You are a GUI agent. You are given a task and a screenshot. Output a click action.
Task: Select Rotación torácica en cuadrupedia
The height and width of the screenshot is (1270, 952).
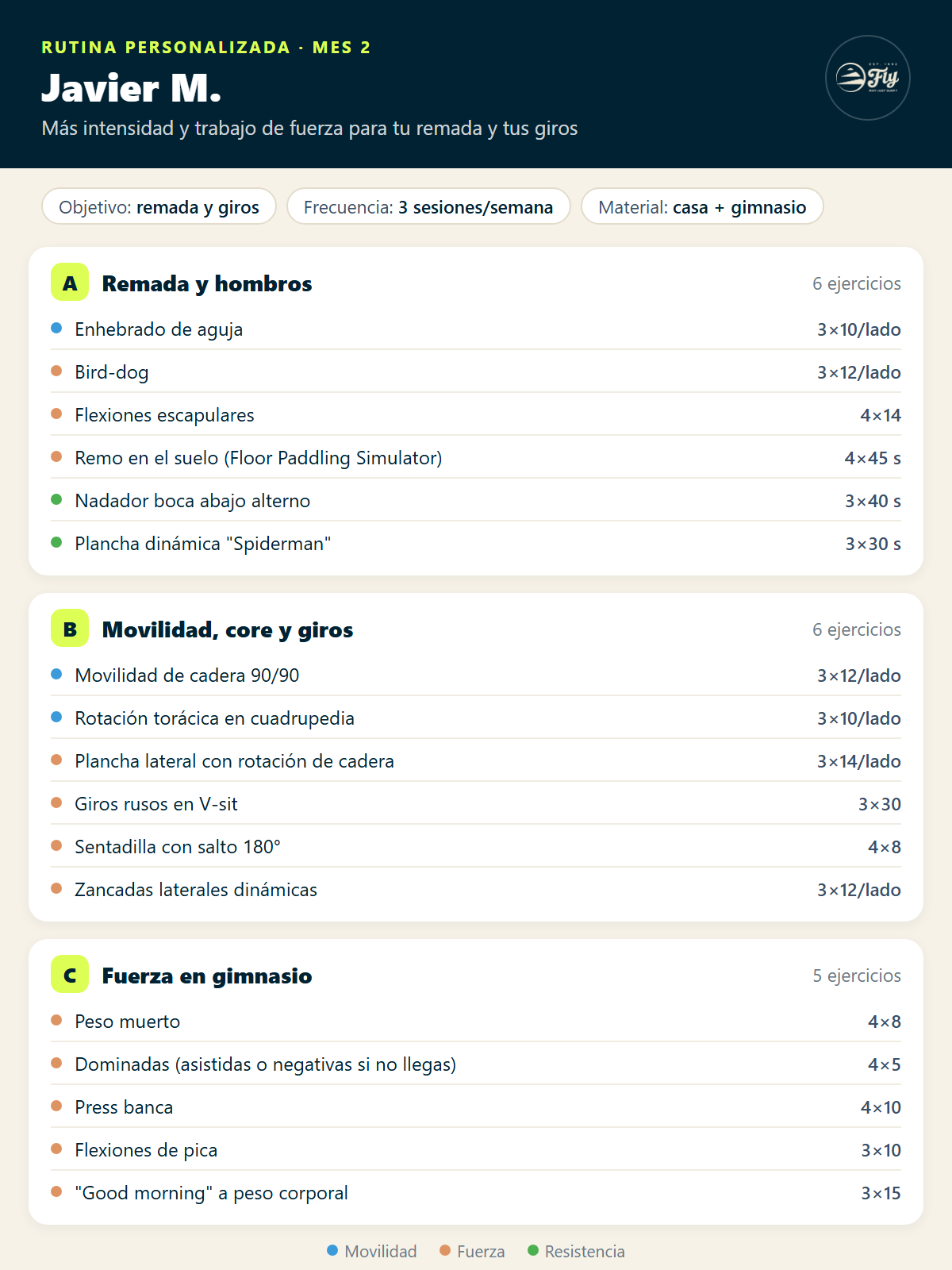coord(476,718)
